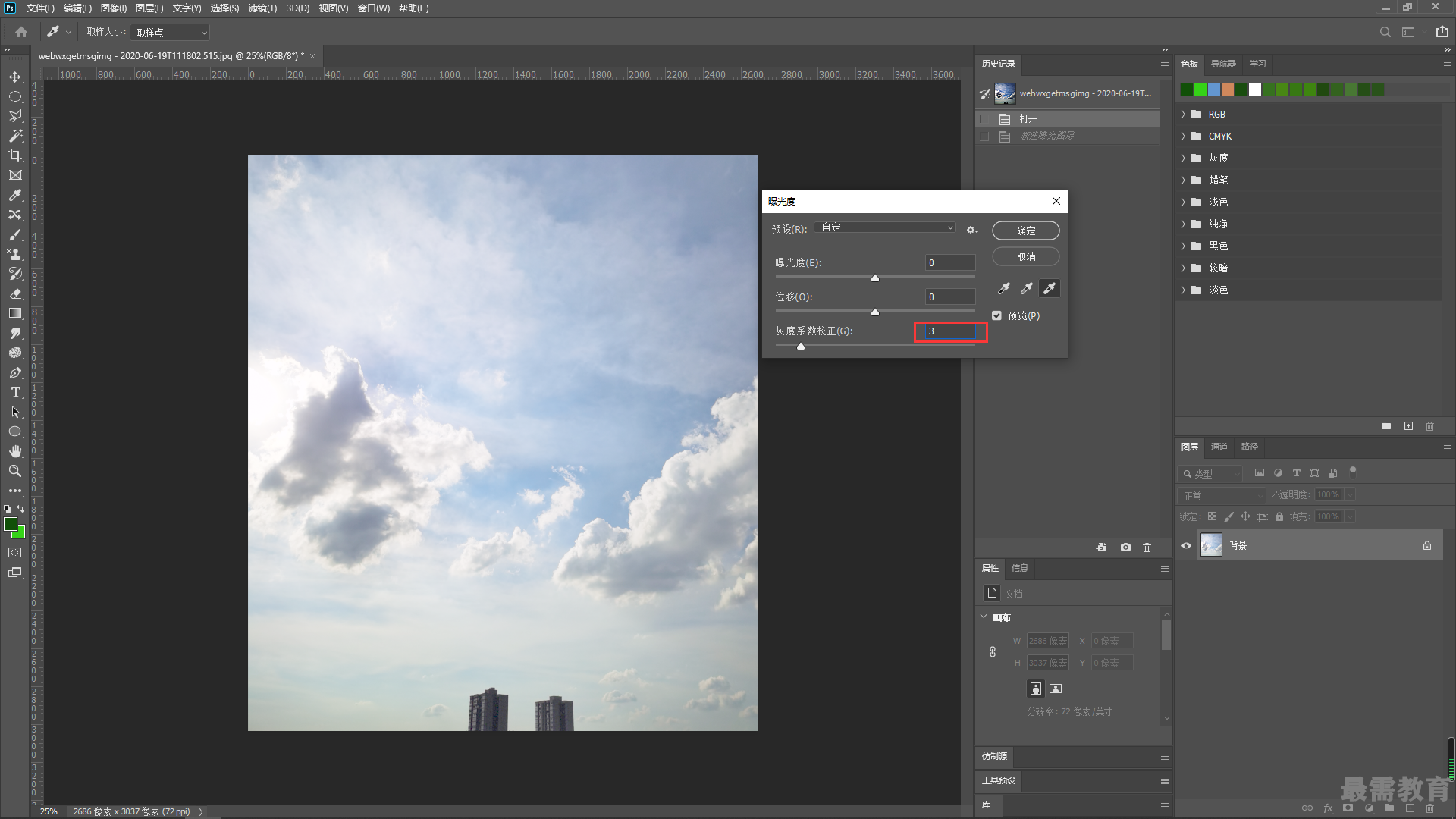
Task: Select the Magic Wand tool
Action: coord(15,136)
